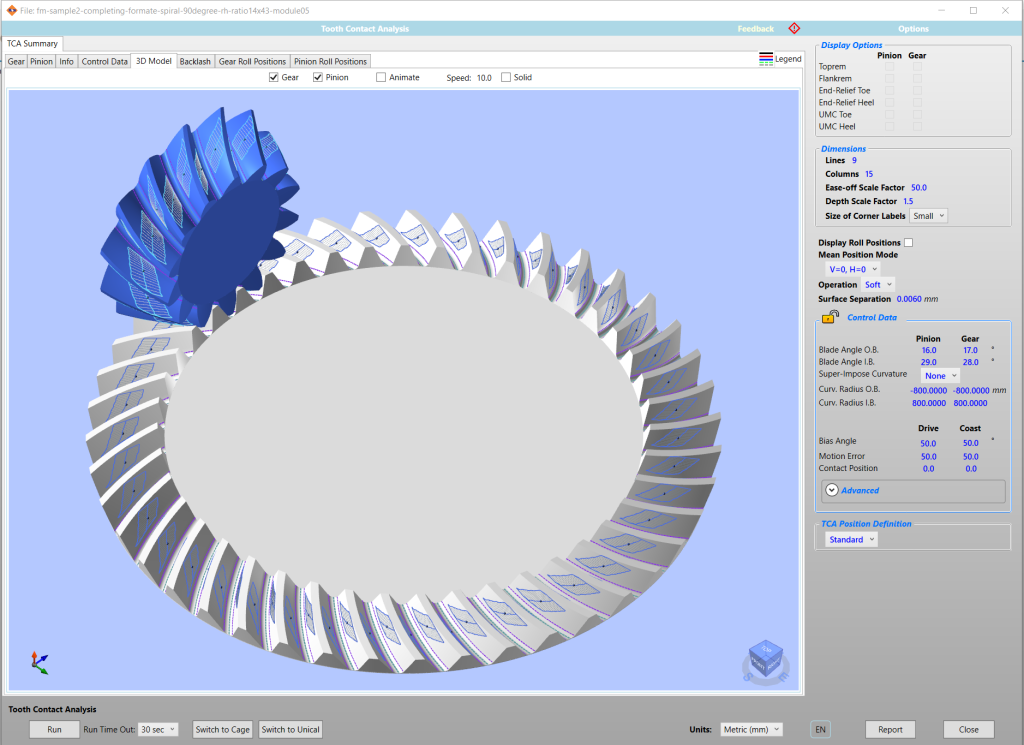This screenshot has height=745, width=1024.
Task: Open Super-Impose Curvature None dropdown
Action: (x=940, y=375)
